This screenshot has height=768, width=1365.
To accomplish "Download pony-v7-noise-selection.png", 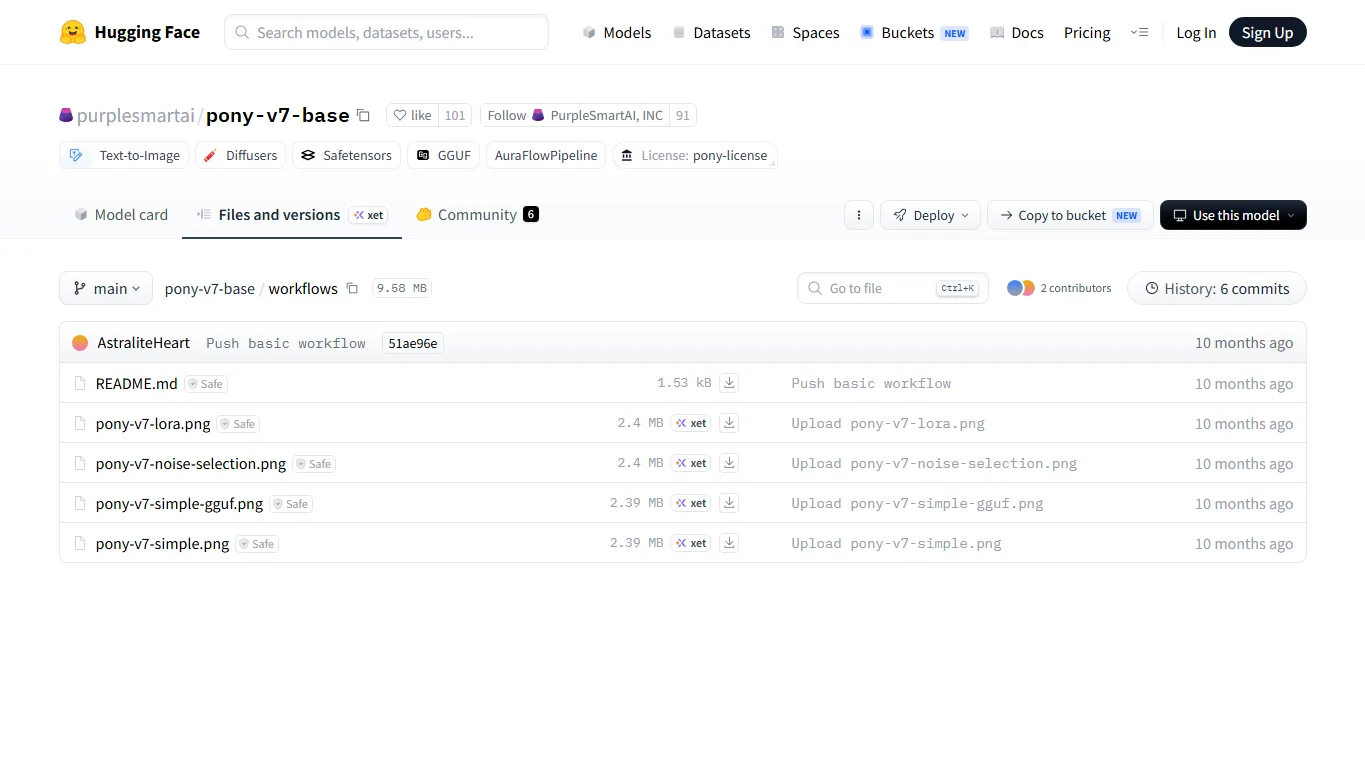I will coord(730,463).
